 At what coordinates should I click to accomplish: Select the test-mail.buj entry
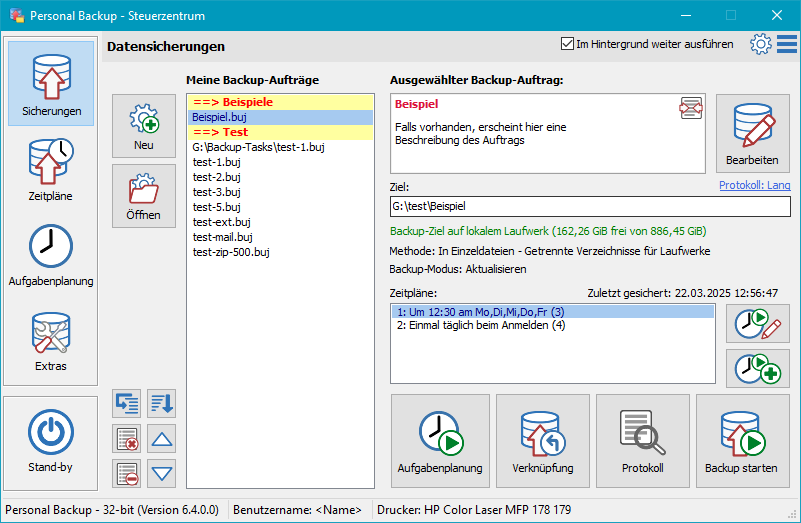pyautogui.click(x=280, y=237)
